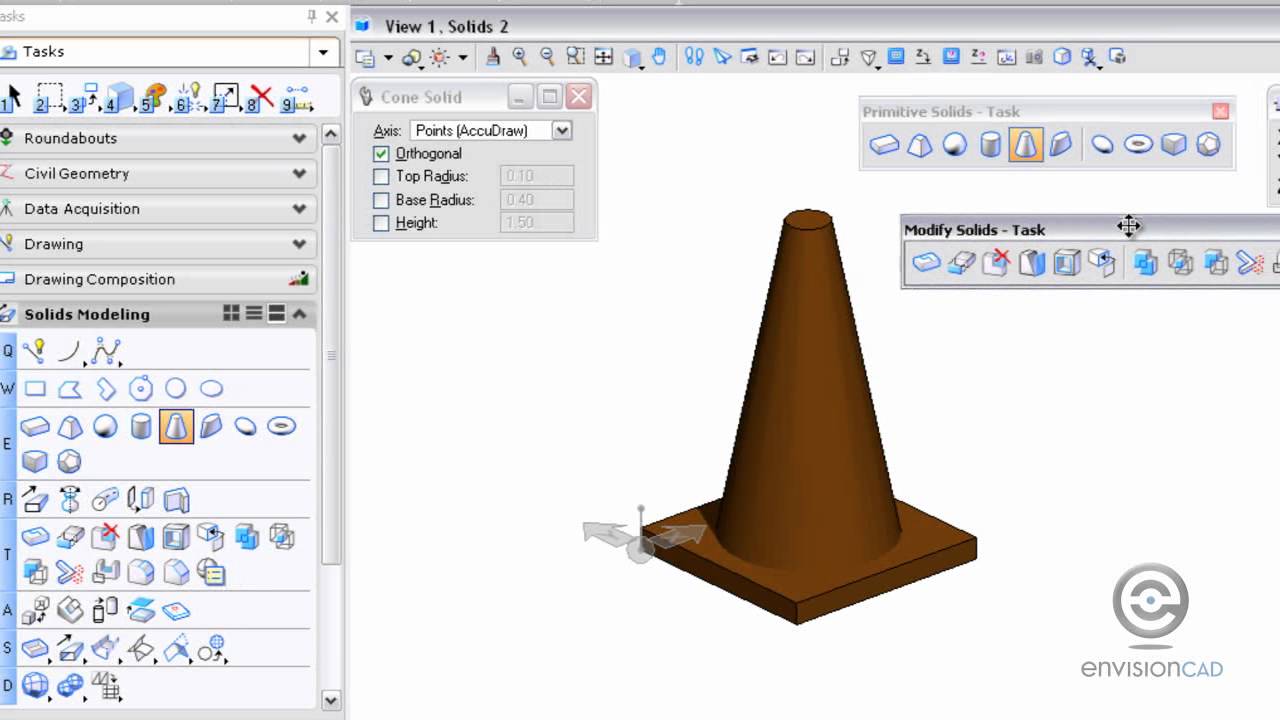Select the Shell Solid tool in row T

point(176,537)
